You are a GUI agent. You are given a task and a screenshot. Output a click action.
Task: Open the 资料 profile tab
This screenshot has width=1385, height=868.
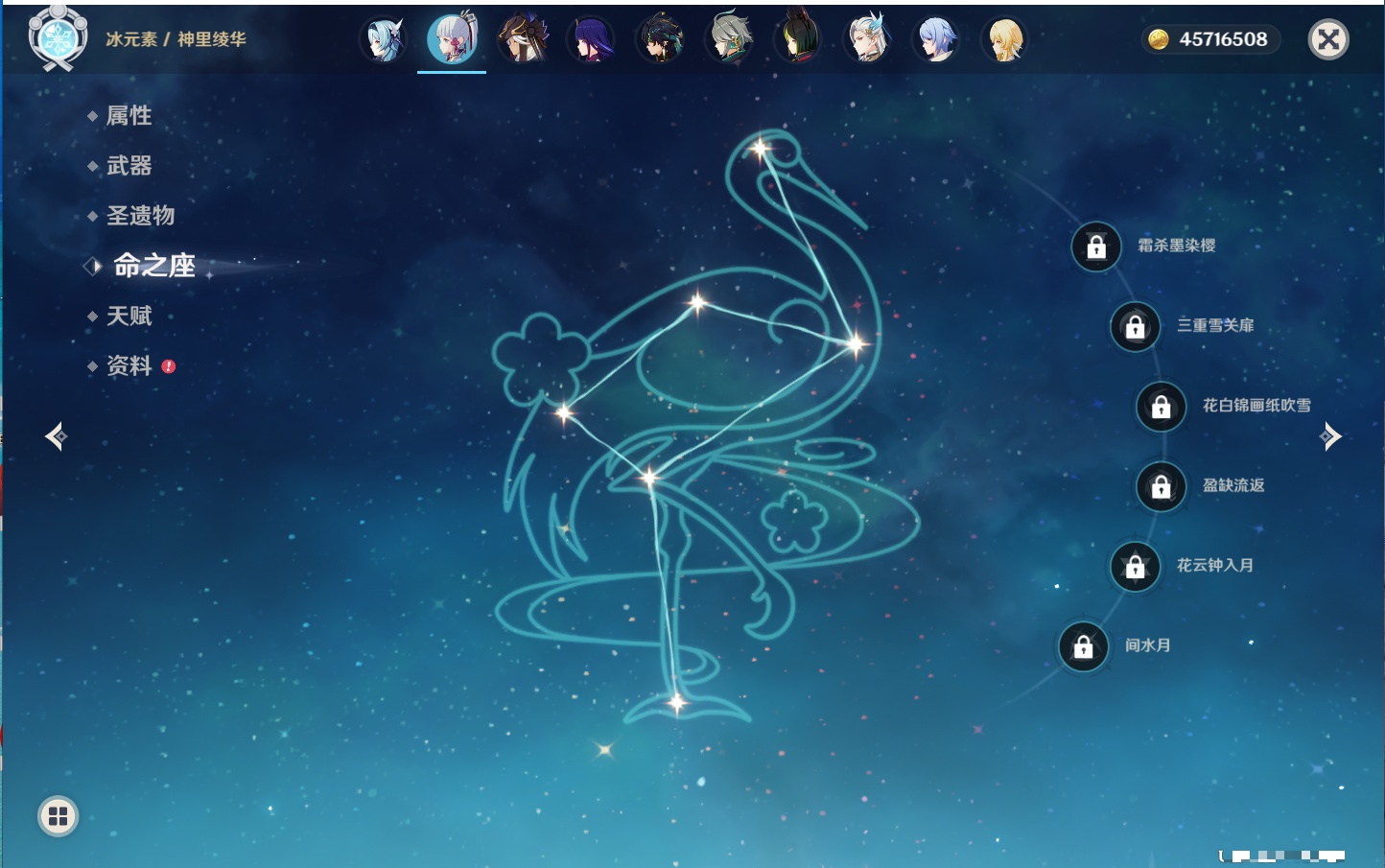click(x=129, y=365)
